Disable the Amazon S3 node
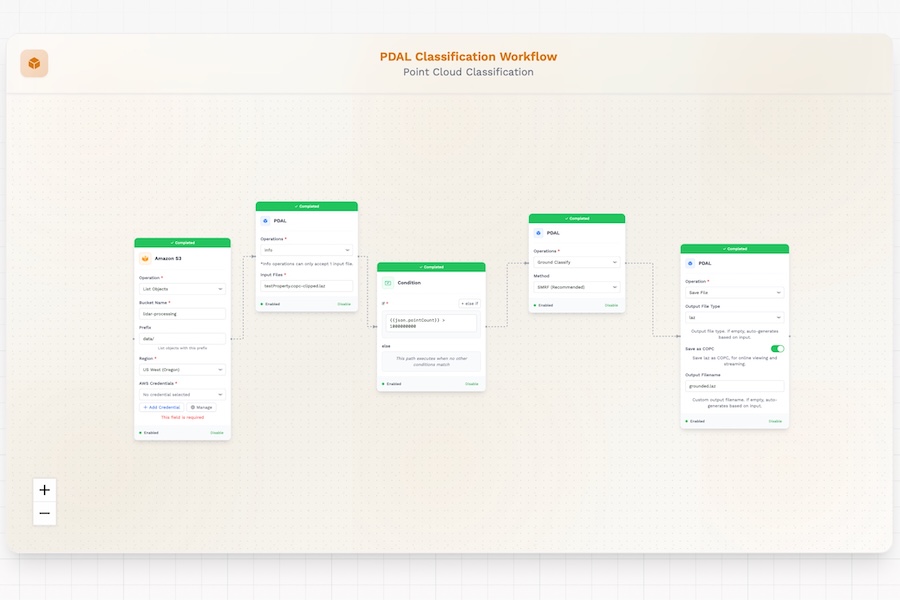The image size is (900, 600). 217,433
